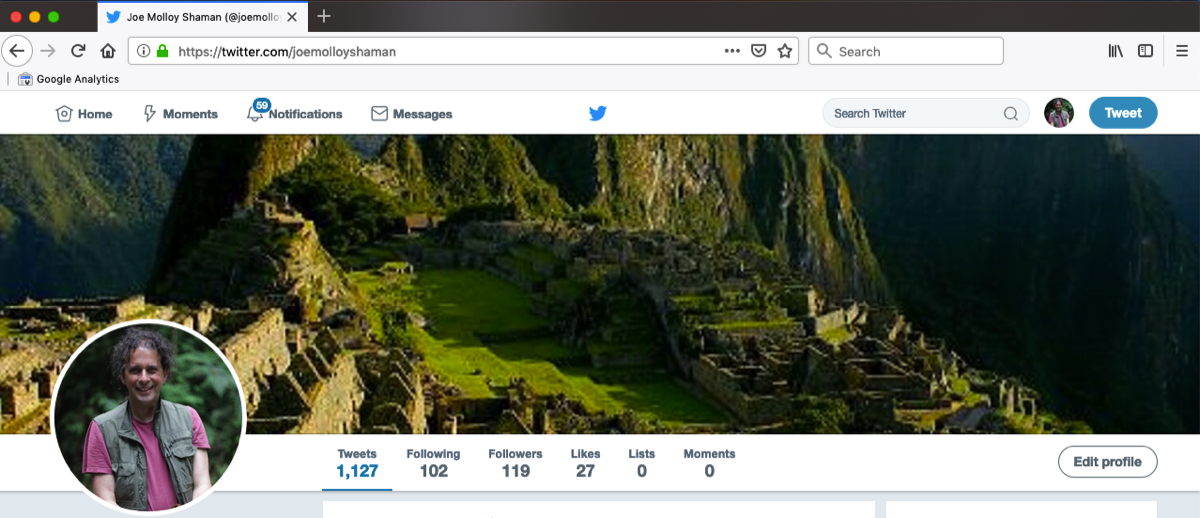Image resolution: width=1200 pixels, height=518 pixels.
Task: Open Twitter Home
Action: [84, 114]
